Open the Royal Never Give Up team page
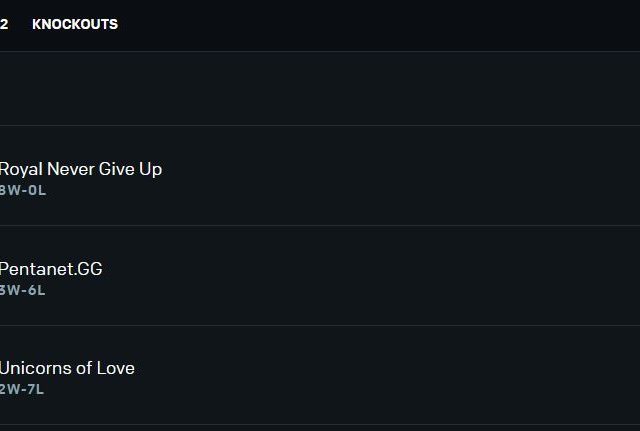Image resolution: width=640 pixels, height=431 pixels. click(80, 169)
